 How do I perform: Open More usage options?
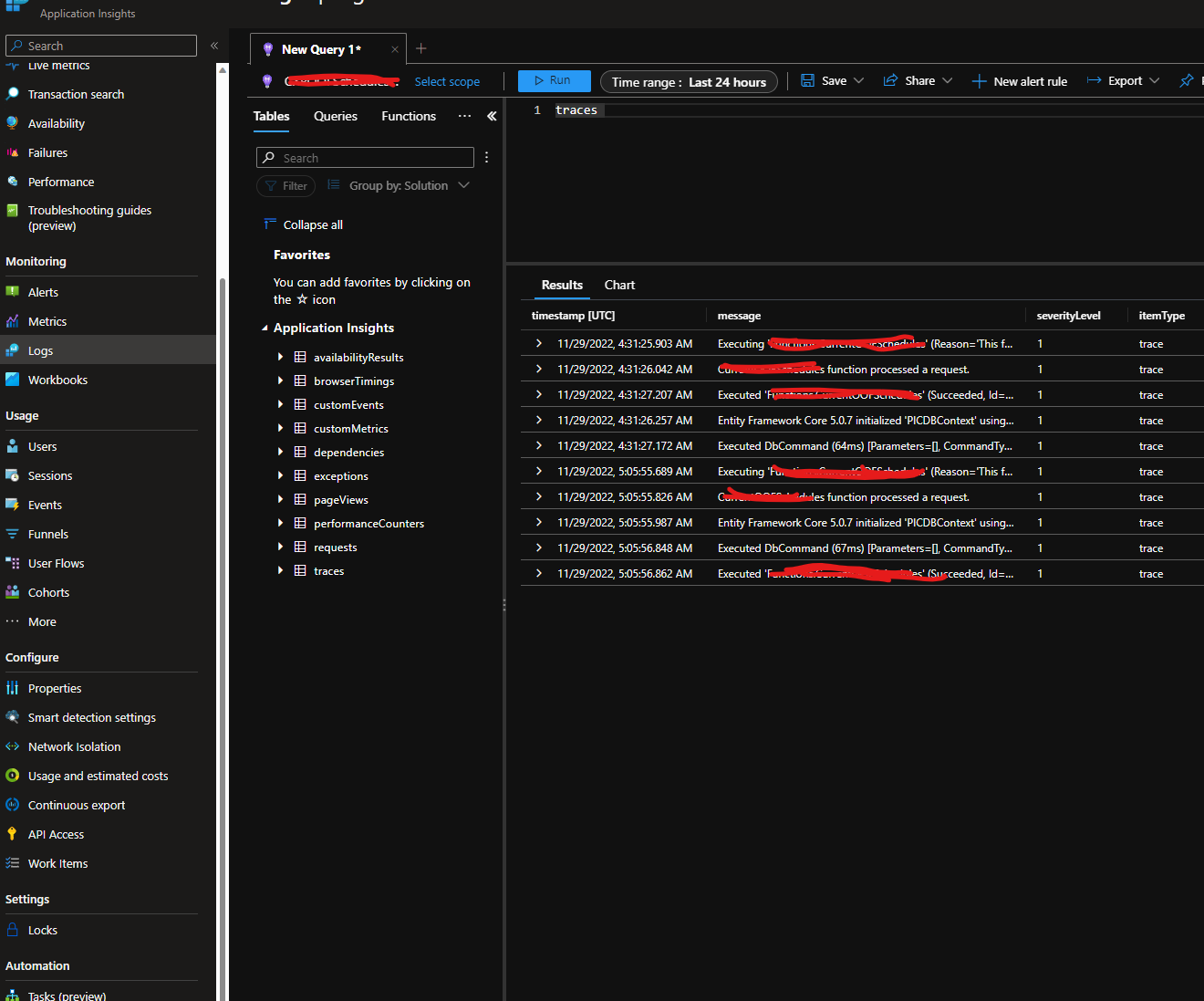pos(42,621)
